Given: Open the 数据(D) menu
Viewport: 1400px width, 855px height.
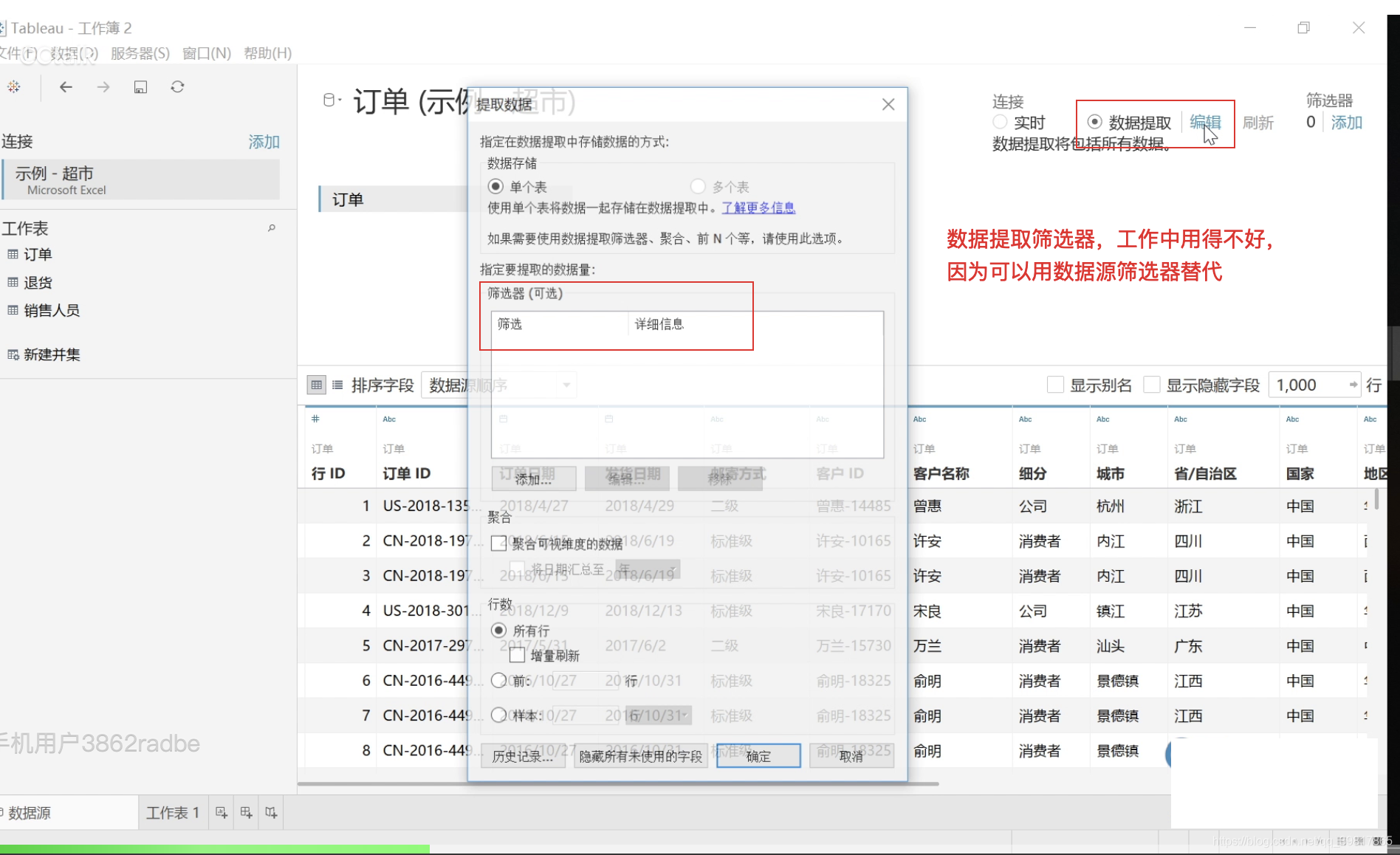Looking at the screenshot, I should (74, 53).
